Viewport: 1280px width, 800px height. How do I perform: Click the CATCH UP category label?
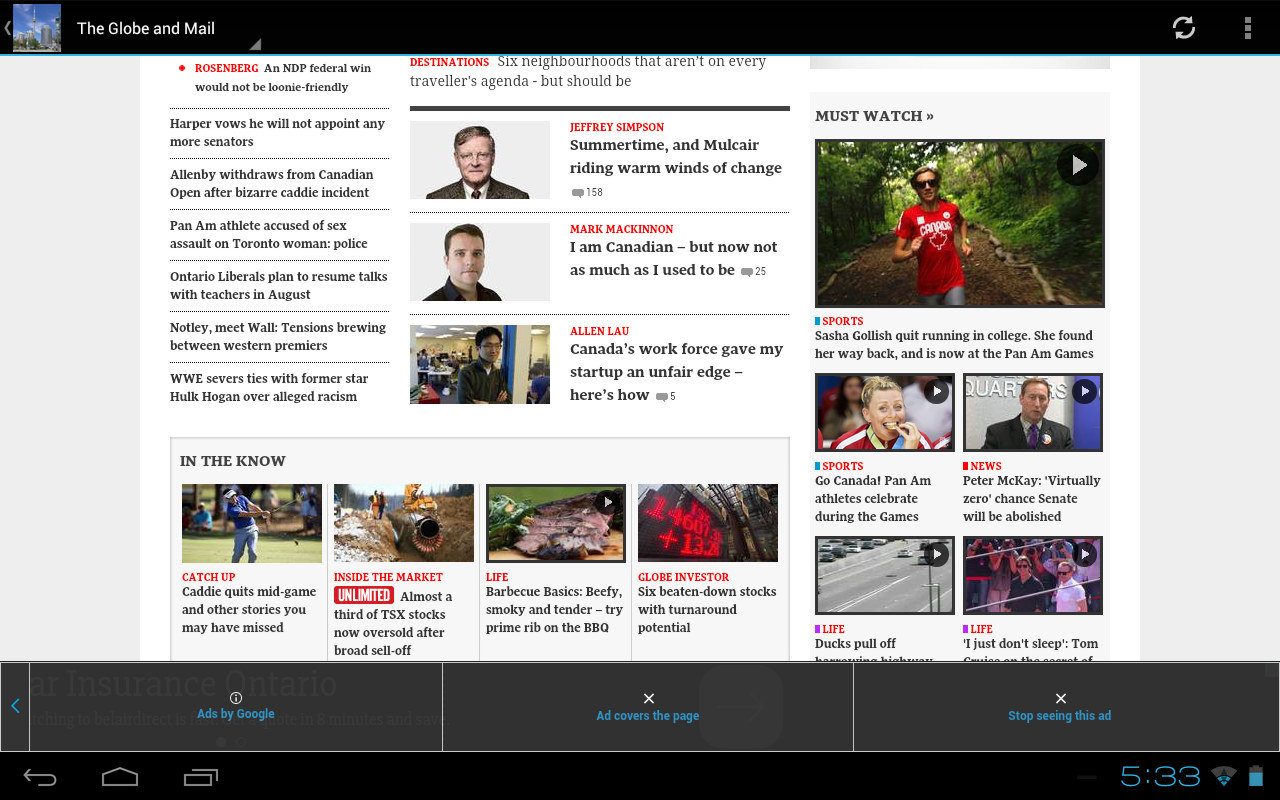click(209, 577)
